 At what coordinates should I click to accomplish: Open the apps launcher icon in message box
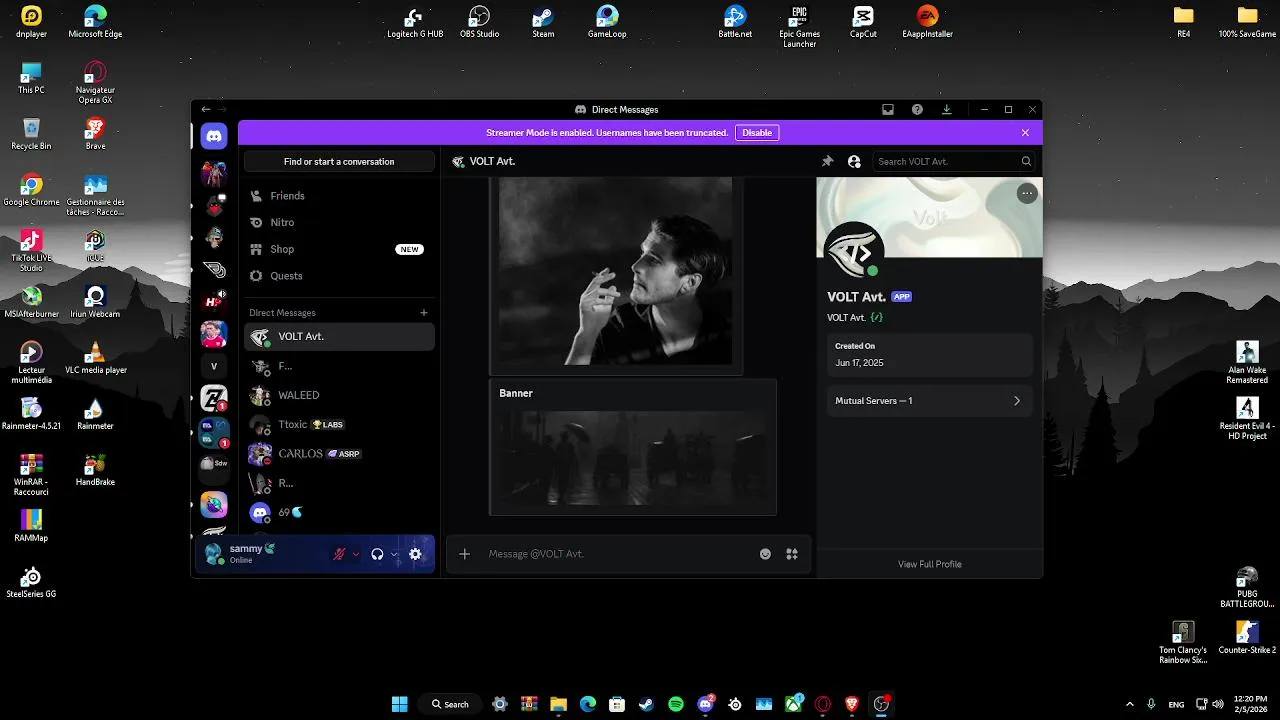(x=792, y=554)
